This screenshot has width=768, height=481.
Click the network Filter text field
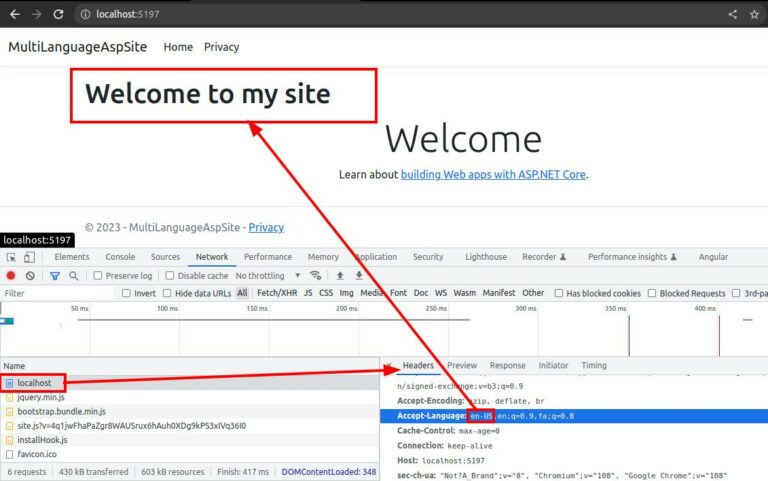tap(55, 293)
